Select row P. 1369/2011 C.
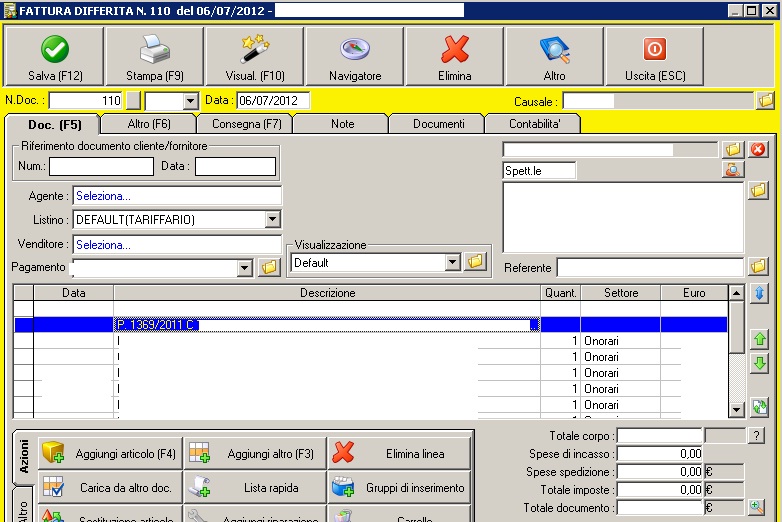The height and width of the screenshot is (522, 782). pos(371,325)
